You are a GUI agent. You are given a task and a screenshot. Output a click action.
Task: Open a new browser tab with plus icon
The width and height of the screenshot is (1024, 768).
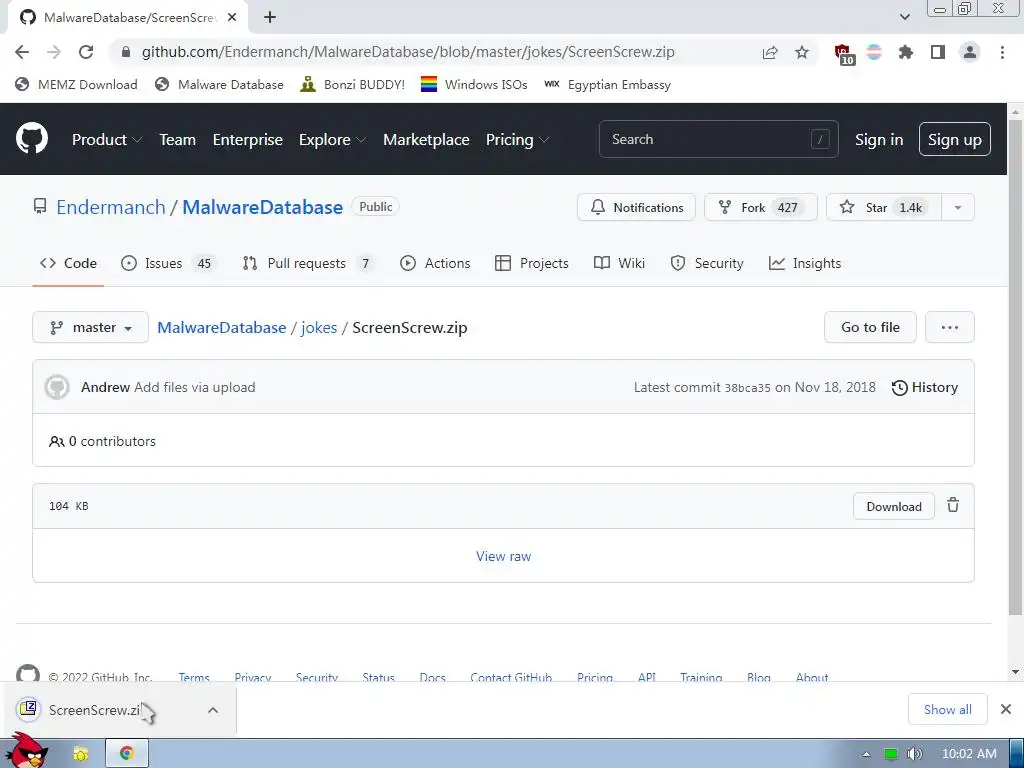(270, 18)
